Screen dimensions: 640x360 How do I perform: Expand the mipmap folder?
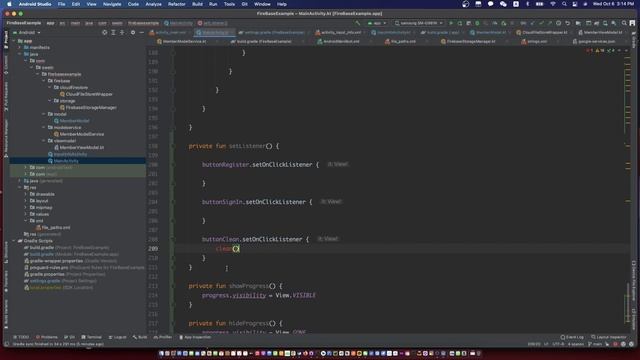[26, 207]
